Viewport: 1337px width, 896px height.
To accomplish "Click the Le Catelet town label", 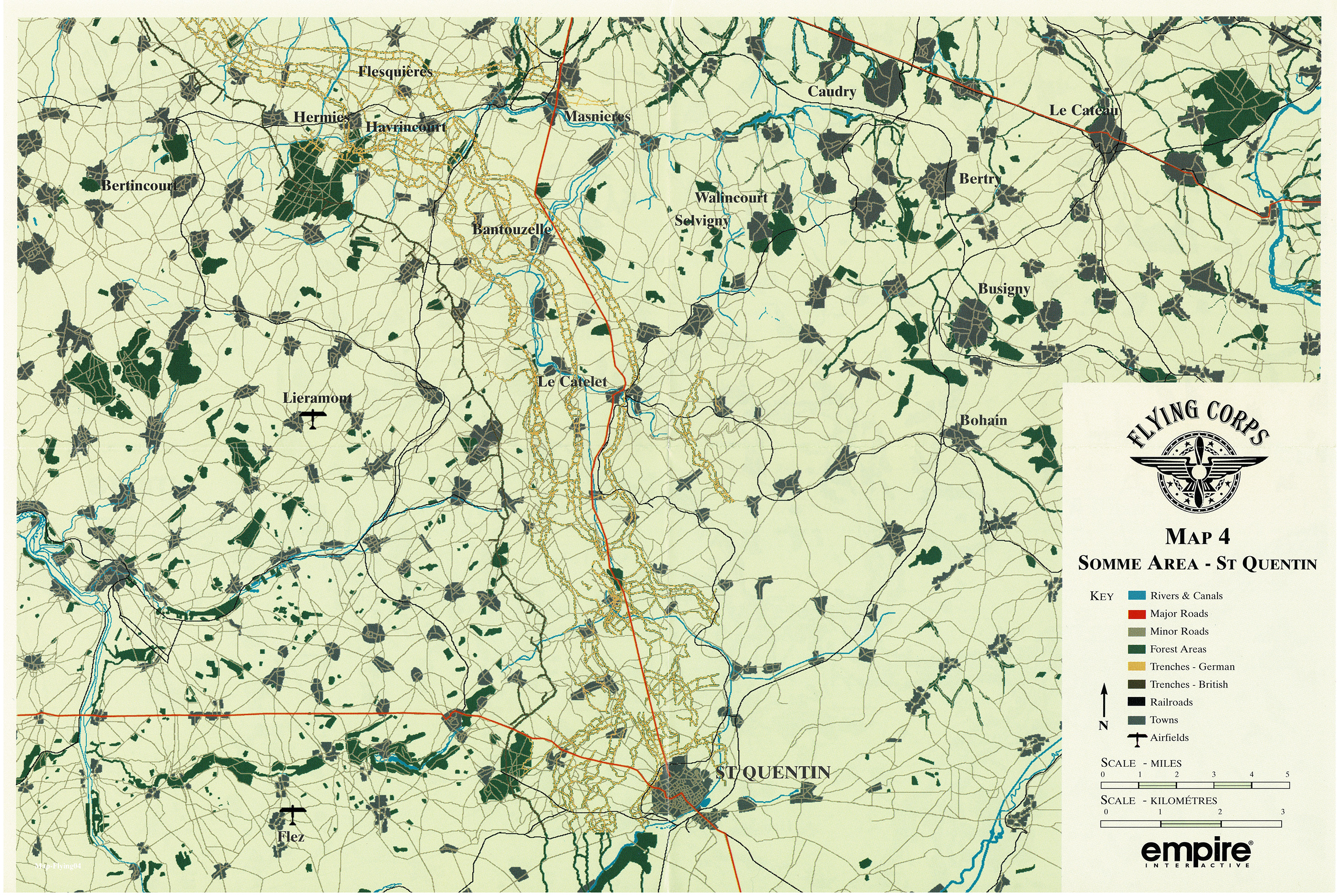I will click(x=573, y=382).
